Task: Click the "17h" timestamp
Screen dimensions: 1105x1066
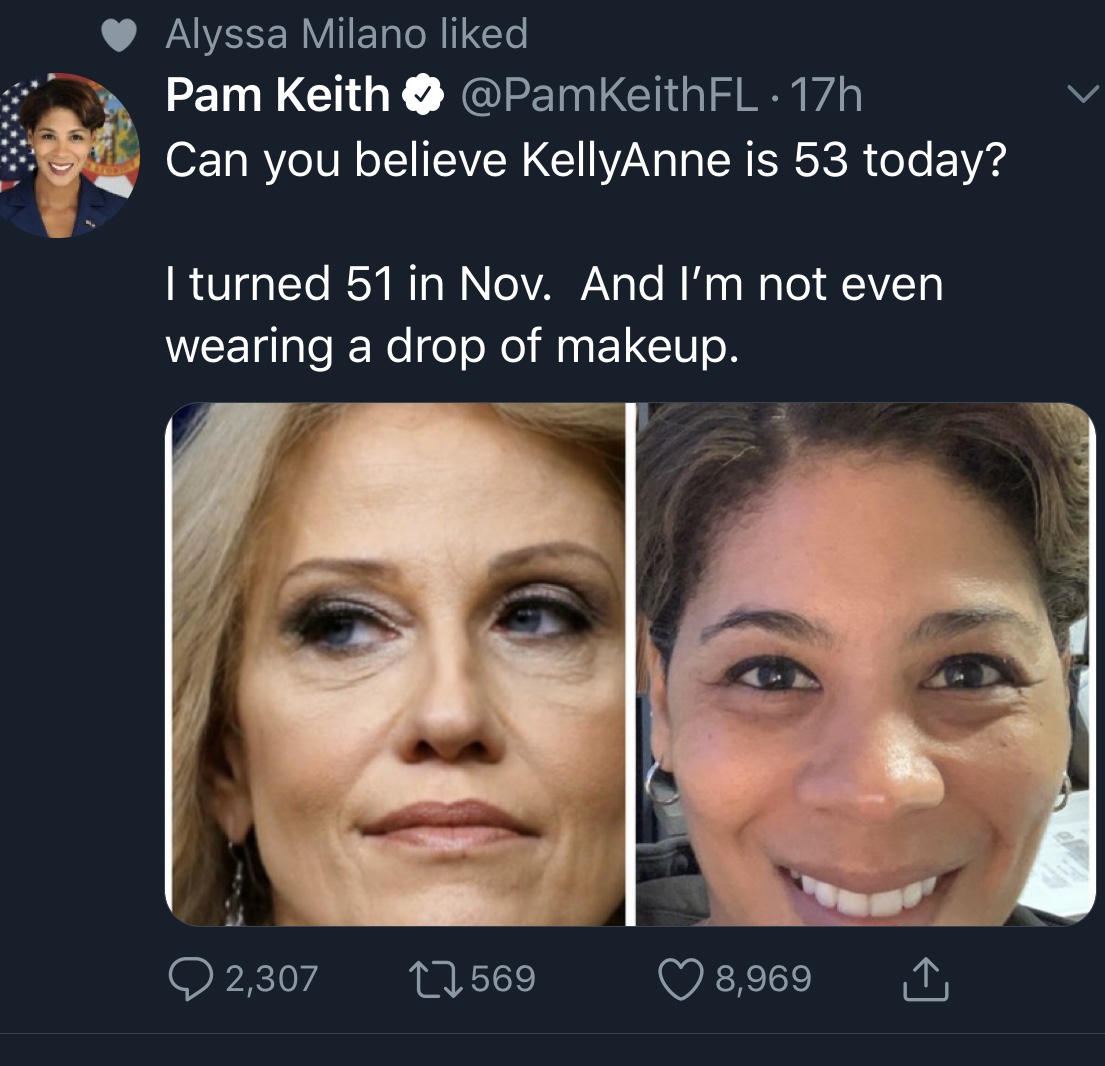Action: (x=826, y=96)
